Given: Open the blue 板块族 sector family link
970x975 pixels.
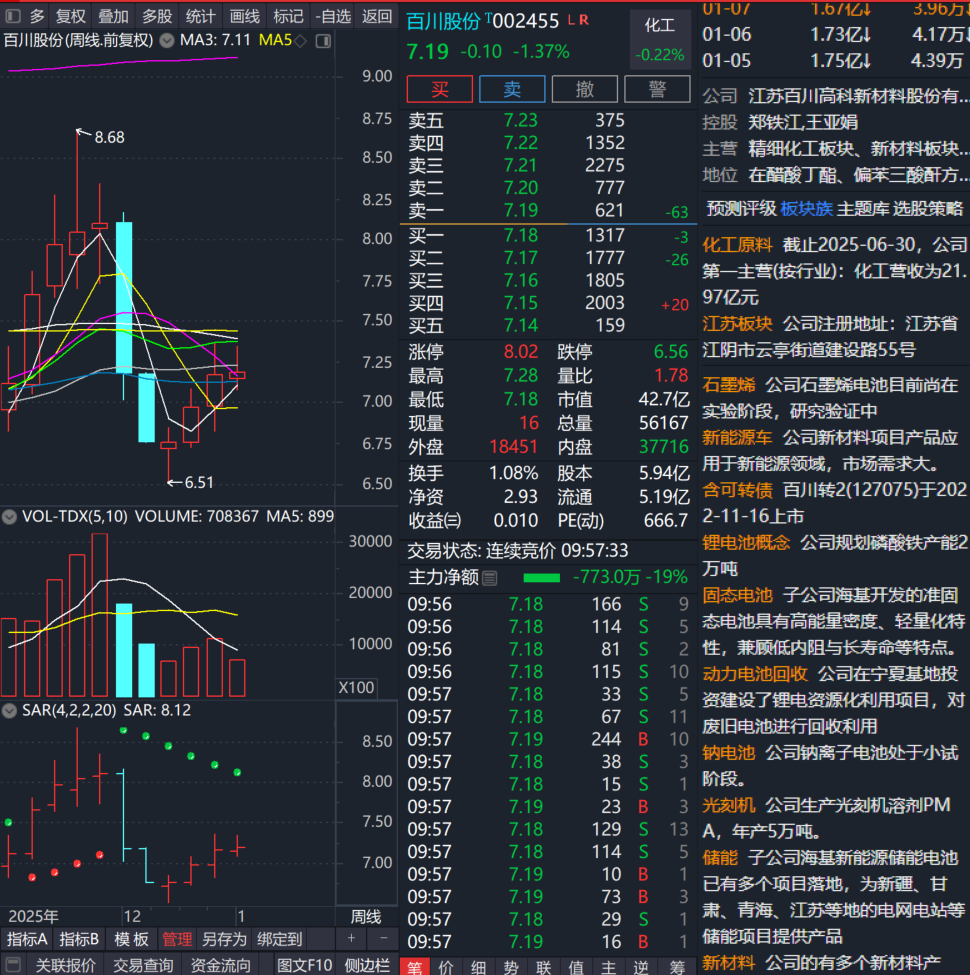Looking at the screenshot, I should click(x=806, y=208).
